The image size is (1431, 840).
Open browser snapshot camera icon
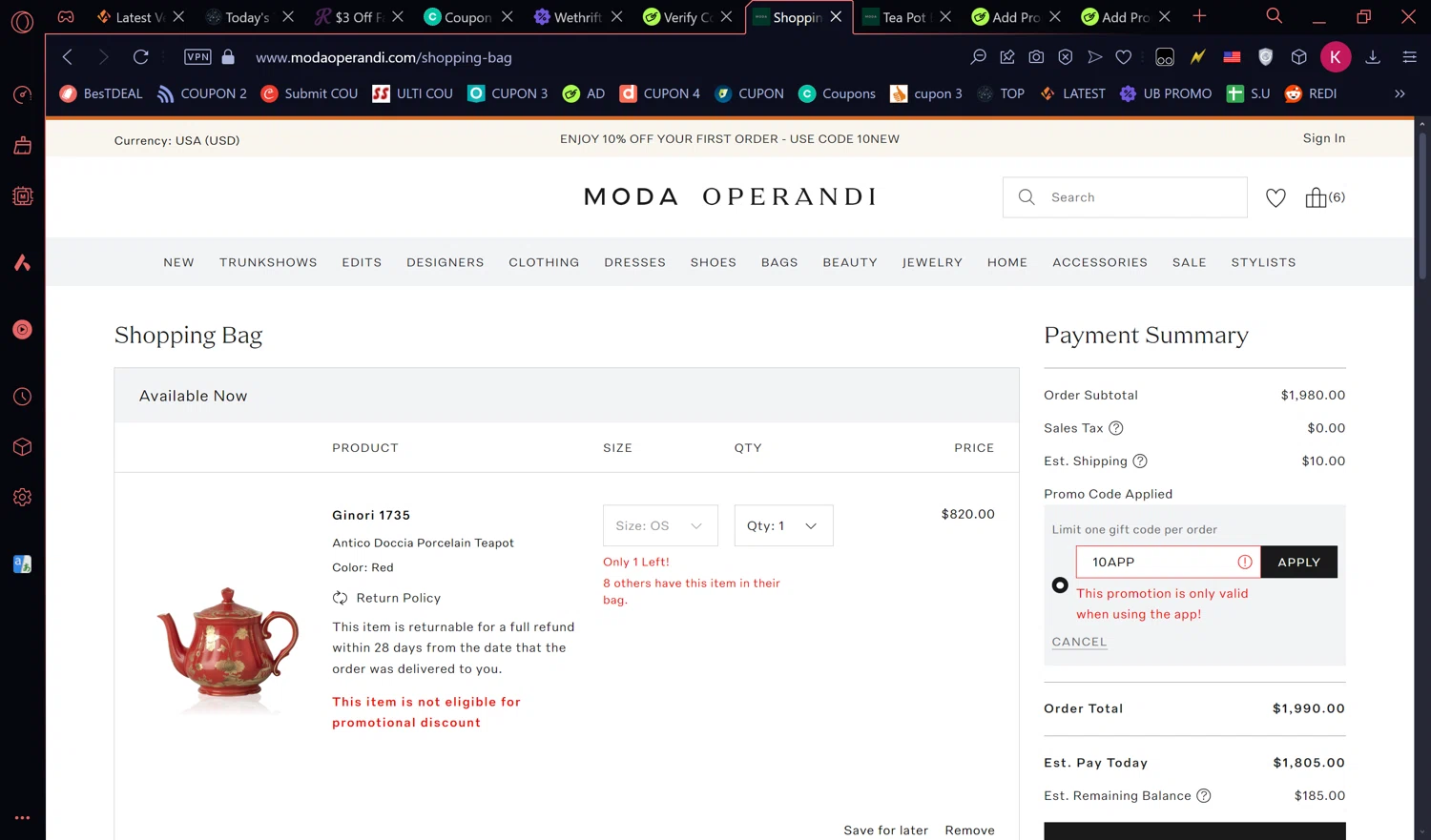pos(1036,57)
